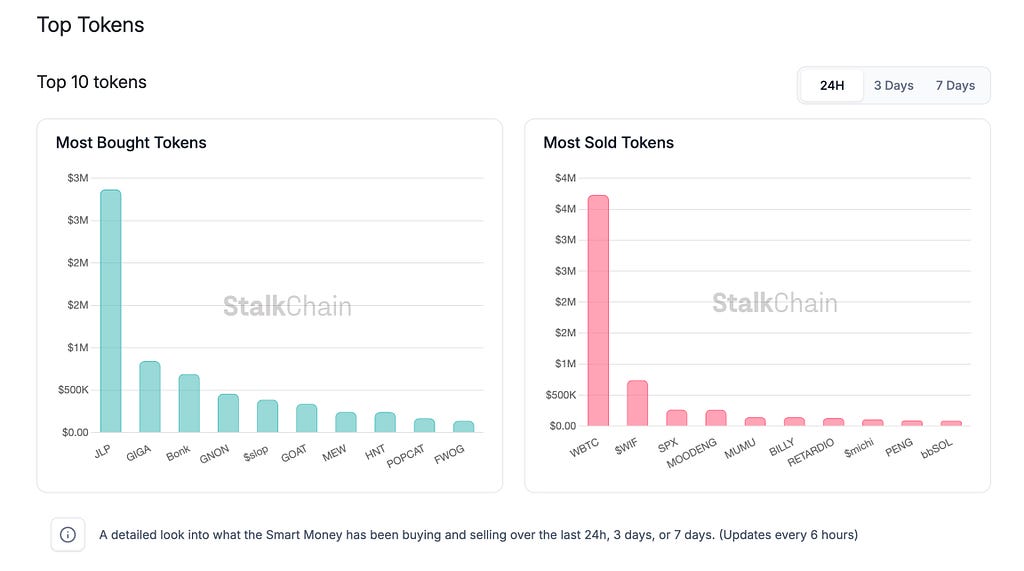
Task: Click the SPX bar in sold chart
Action: click(677, 418)
